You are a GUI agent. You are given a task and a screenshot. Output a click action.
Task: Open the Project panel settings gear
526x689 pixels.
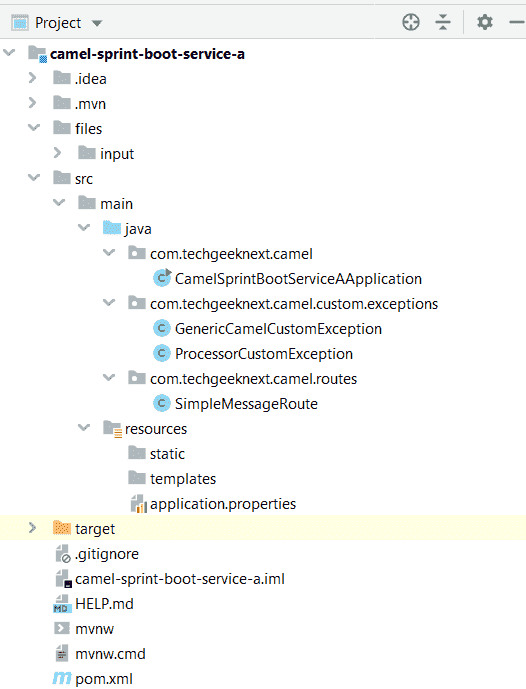(485, 22)
